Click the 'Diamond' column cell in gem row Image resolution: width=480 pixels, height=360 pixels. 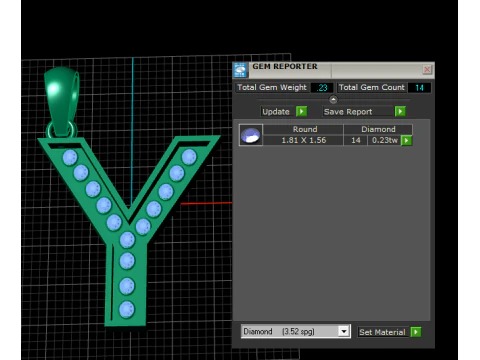[x=378, y=129]
